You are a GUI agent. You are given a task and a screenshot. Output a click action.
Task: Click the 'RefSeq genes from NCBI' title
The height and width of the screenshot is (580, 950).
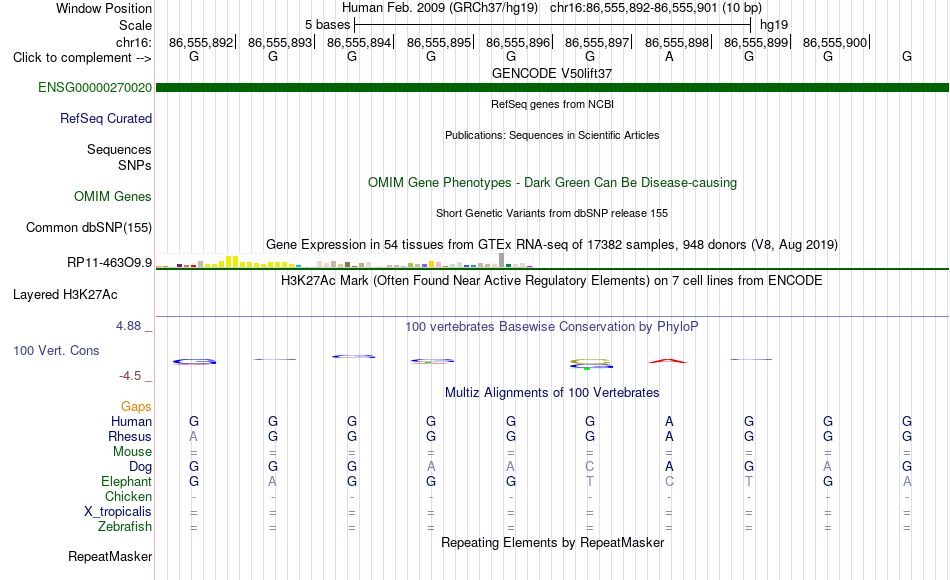point(552,104)
